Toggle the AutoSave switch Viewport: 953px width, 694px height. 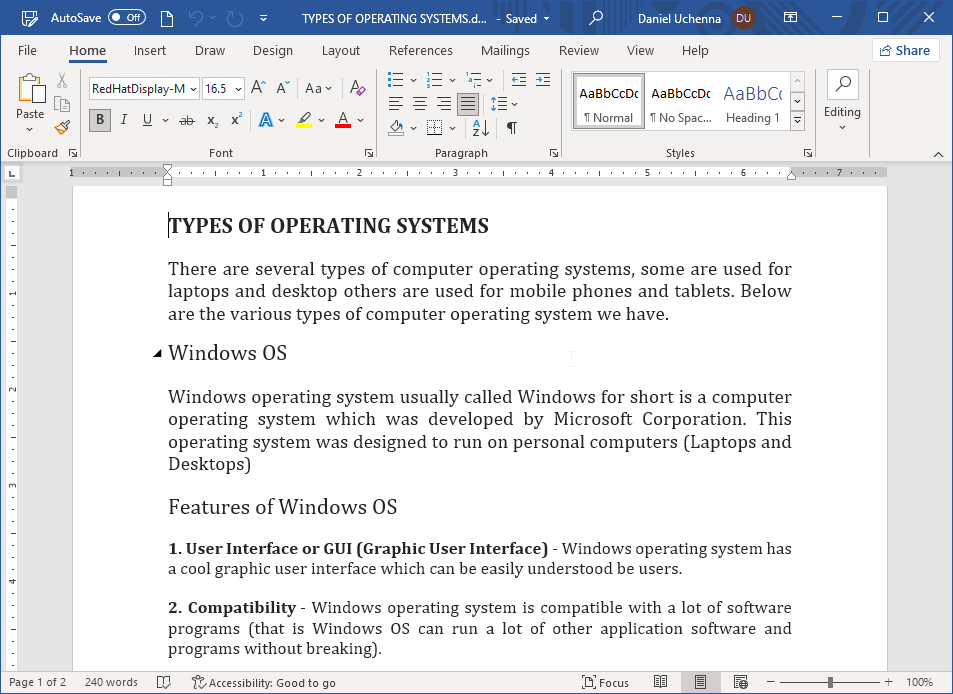(x=127, y=18)
